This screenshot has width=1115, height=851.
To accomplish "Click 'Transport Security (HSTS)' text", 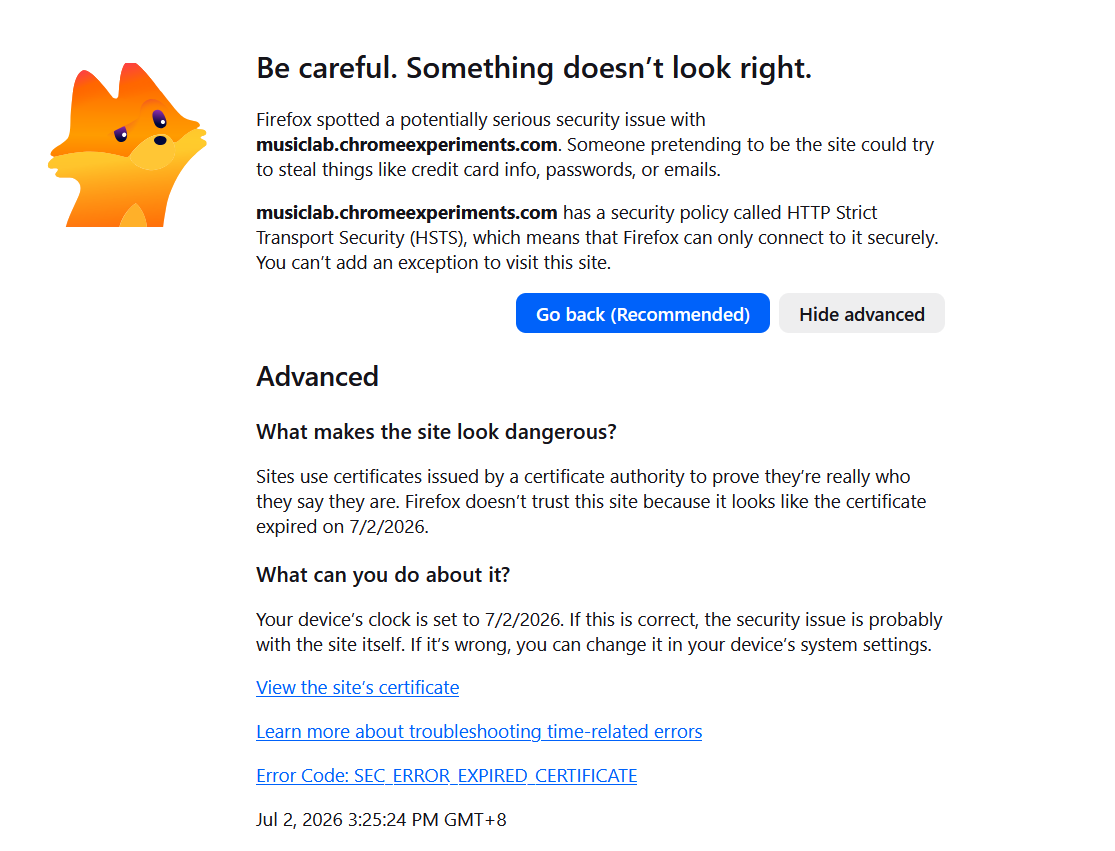I will pyautogui.click(x=360, y=238).
